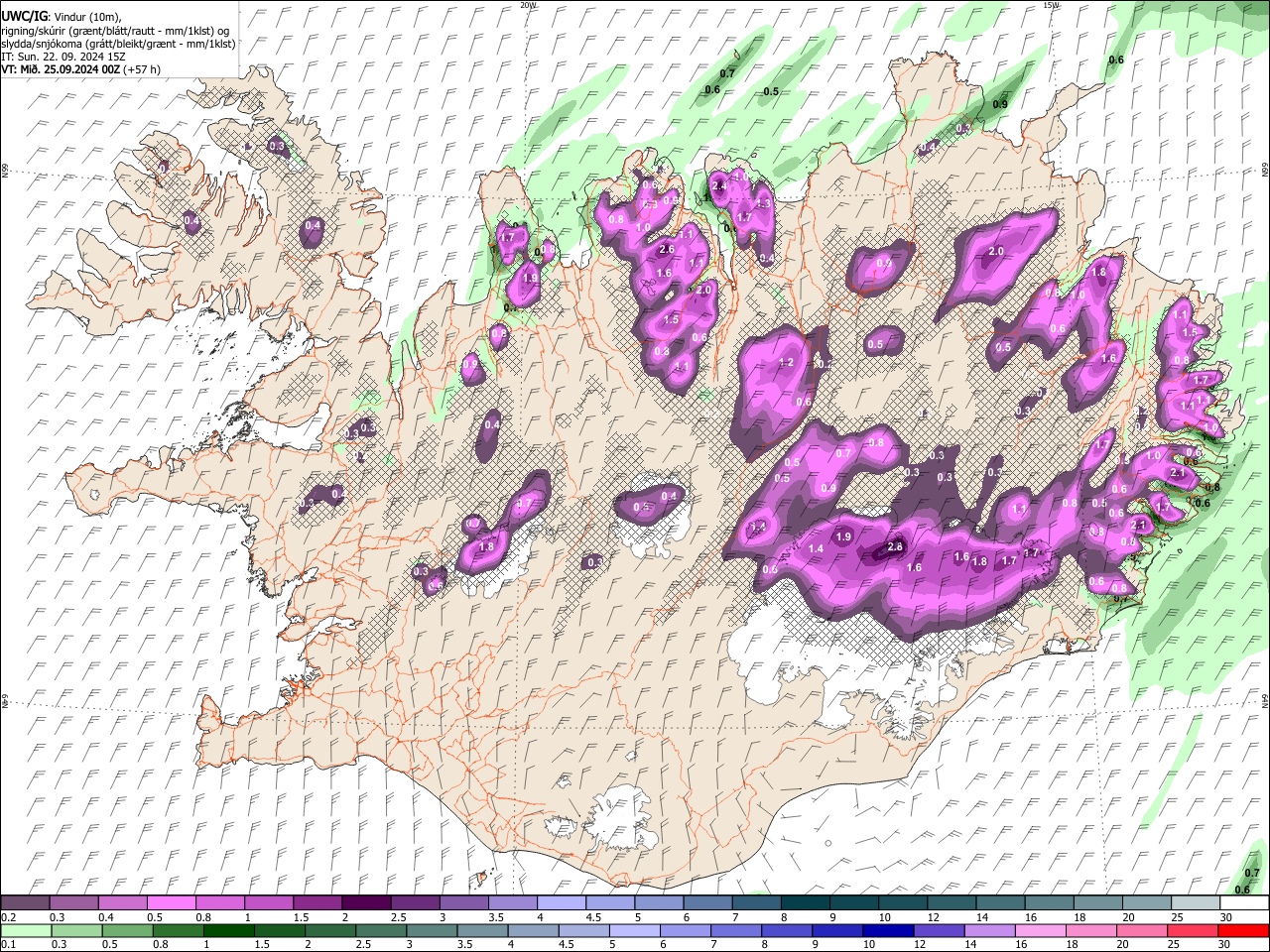The height and width of the screenshot is (952, 1270).
Task: Click the 'IT: Sun. 22. 09. 2024 15Z' line
Action: click(x=63, y=57)
